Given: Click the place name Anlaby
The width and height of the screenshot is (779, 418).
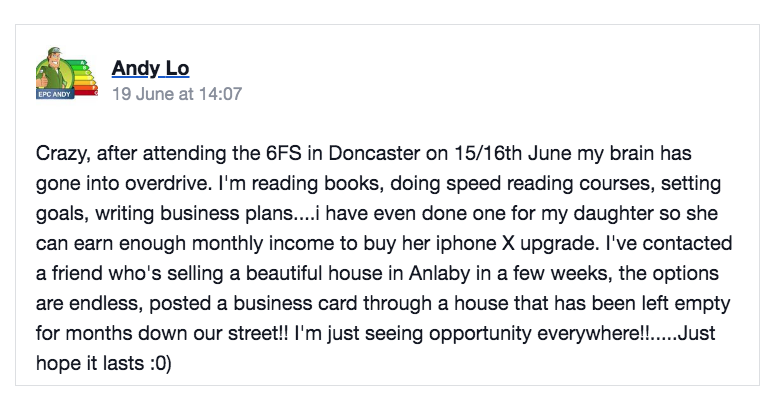Looking at the screenshot, I should 440,274.
